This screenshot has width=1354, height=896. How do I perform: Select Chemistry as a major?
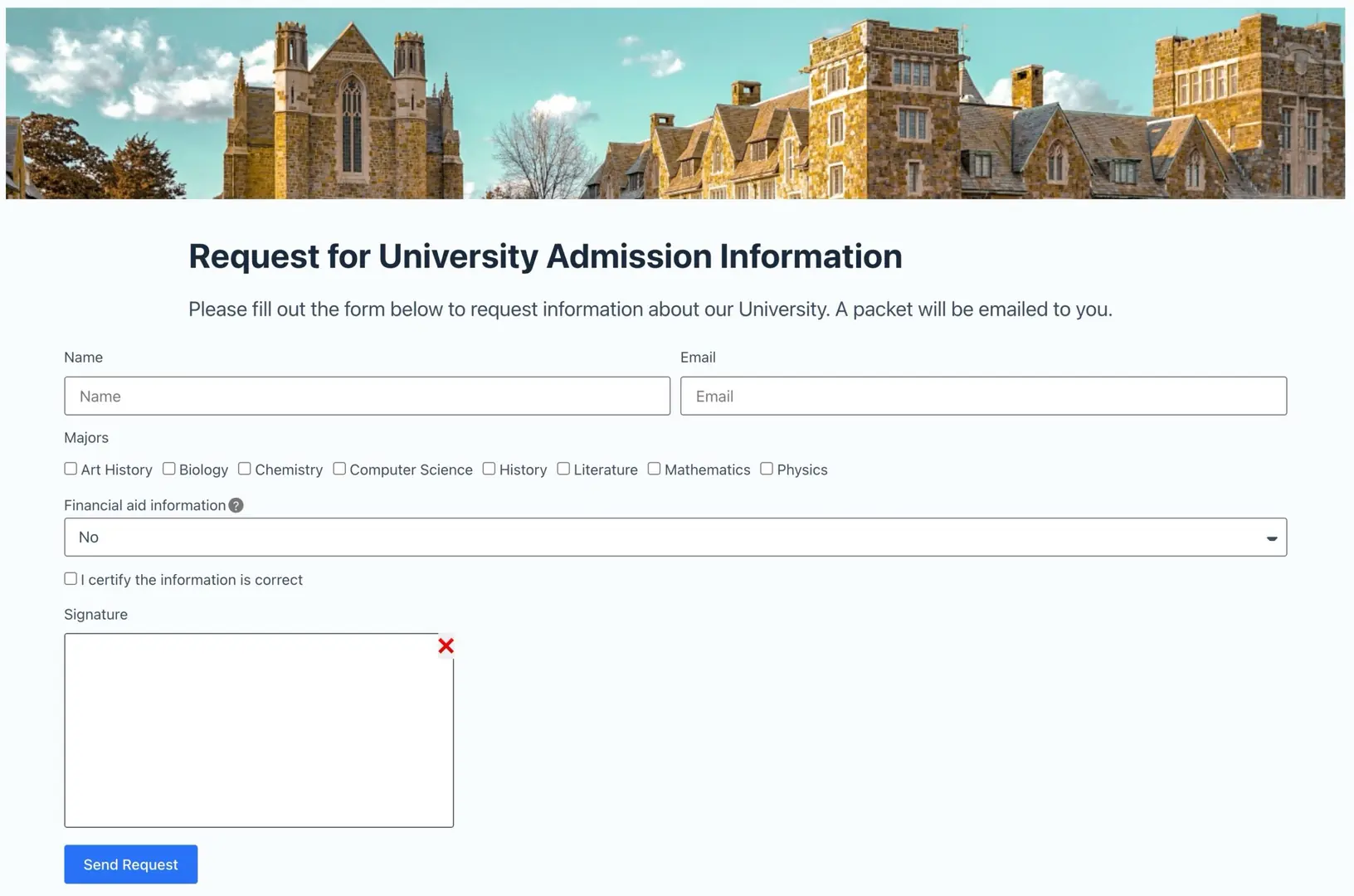245,469
